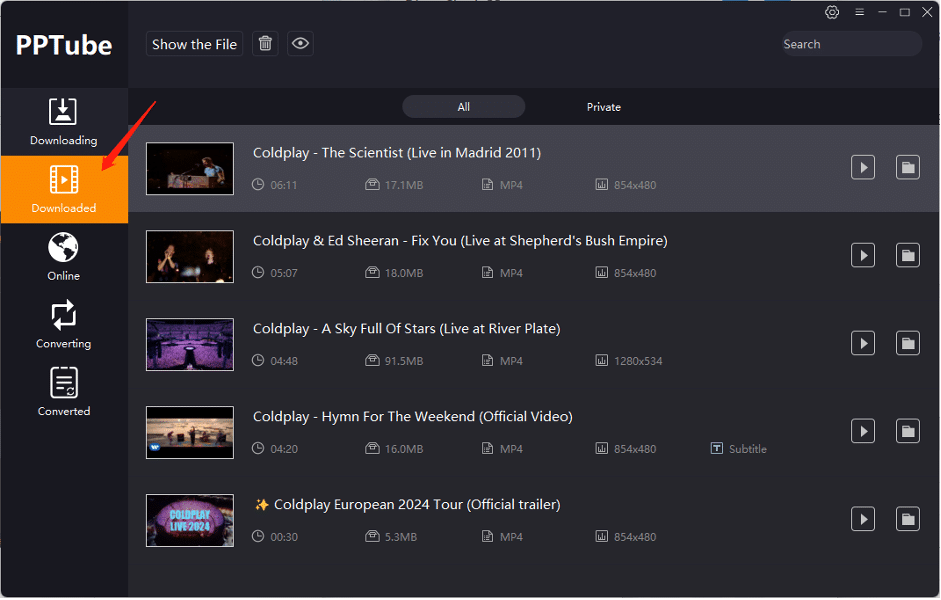Toggle preview visibility with the eye icon
This screenshot has width=941, height=600.
pyautogui.click(x=300, y=43)
